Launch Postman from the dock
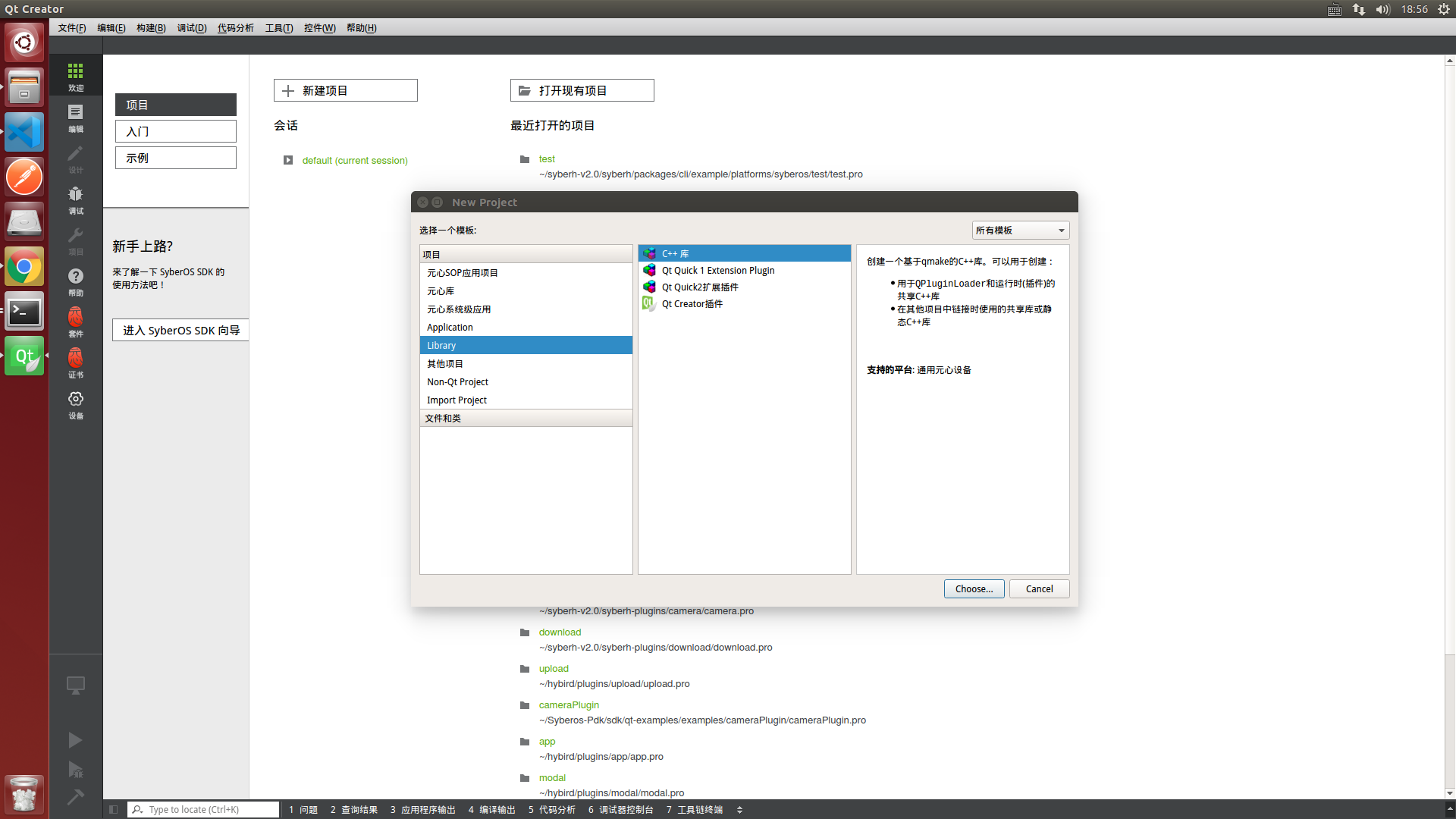 (24, 177)
